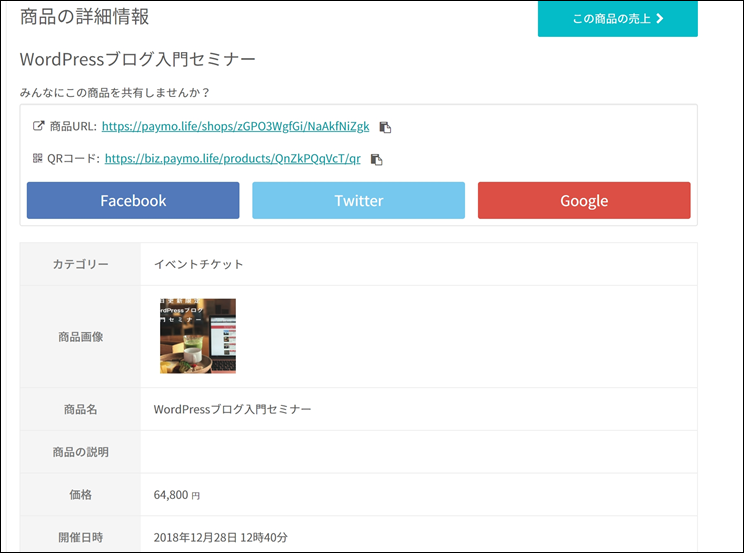Click the みんなにこの商品を共有しませんか？ text
Screen dimensions: 744x553
[x=114, y=93]
